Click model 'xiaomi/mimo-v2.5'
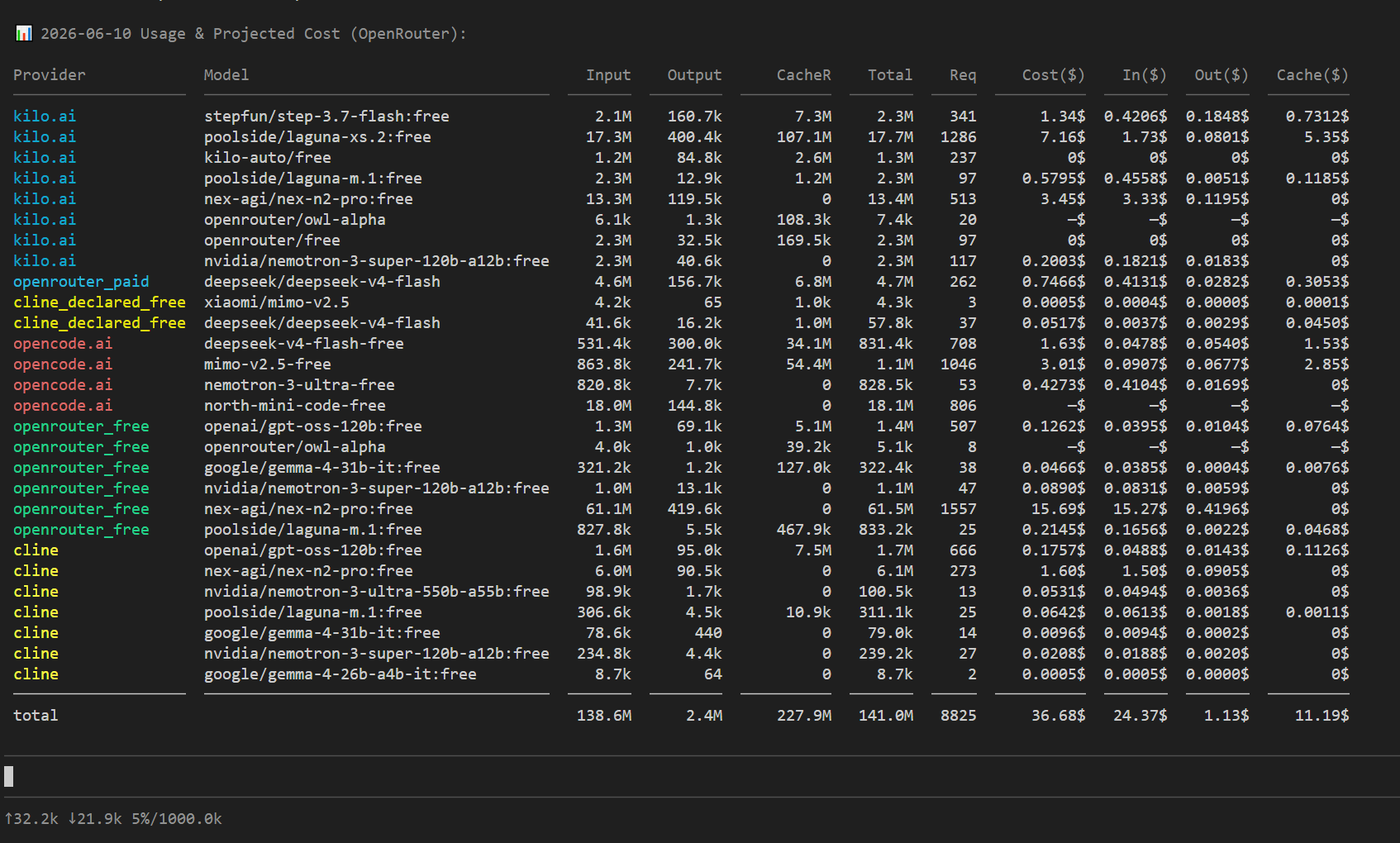This screenshot has width=1400, height=843. 277,302
